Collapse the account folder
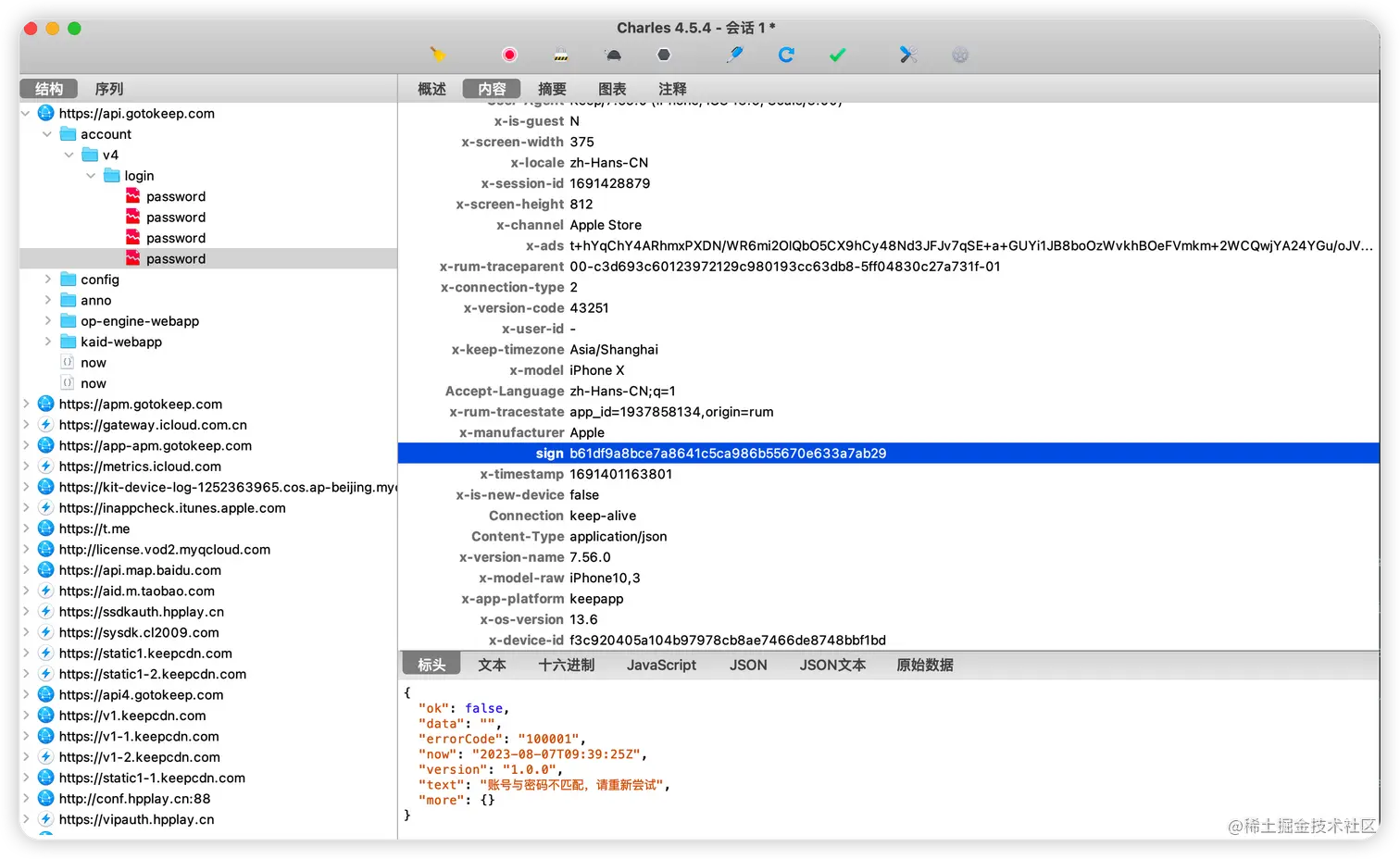The width and height of the screenshot is (1400, 859). click(47, 134)
